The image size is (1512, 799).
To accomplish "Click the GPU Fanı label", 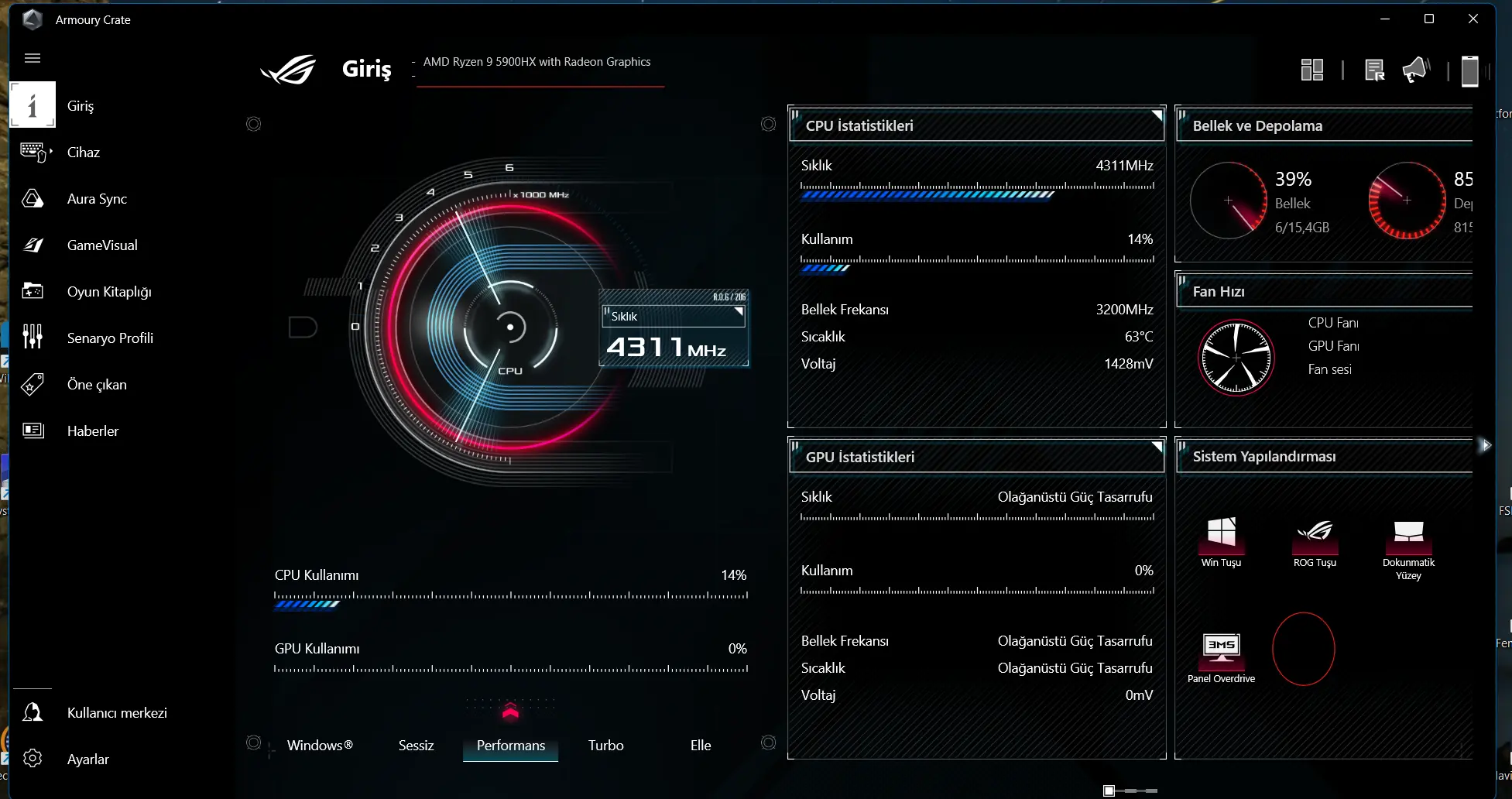I will click(1333, 346).
